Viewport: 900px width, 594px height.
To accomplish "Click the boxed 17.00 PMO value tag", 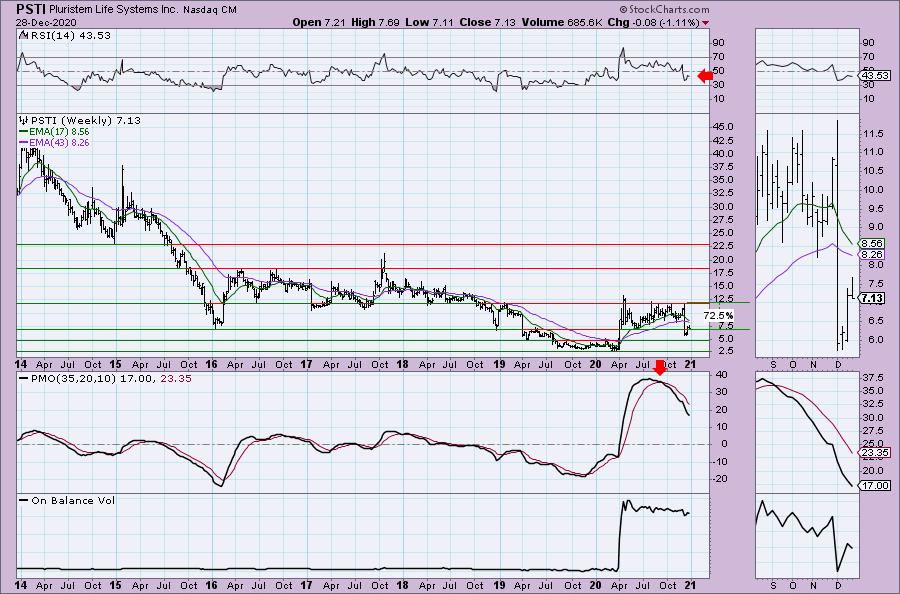I will coord(876,486).
